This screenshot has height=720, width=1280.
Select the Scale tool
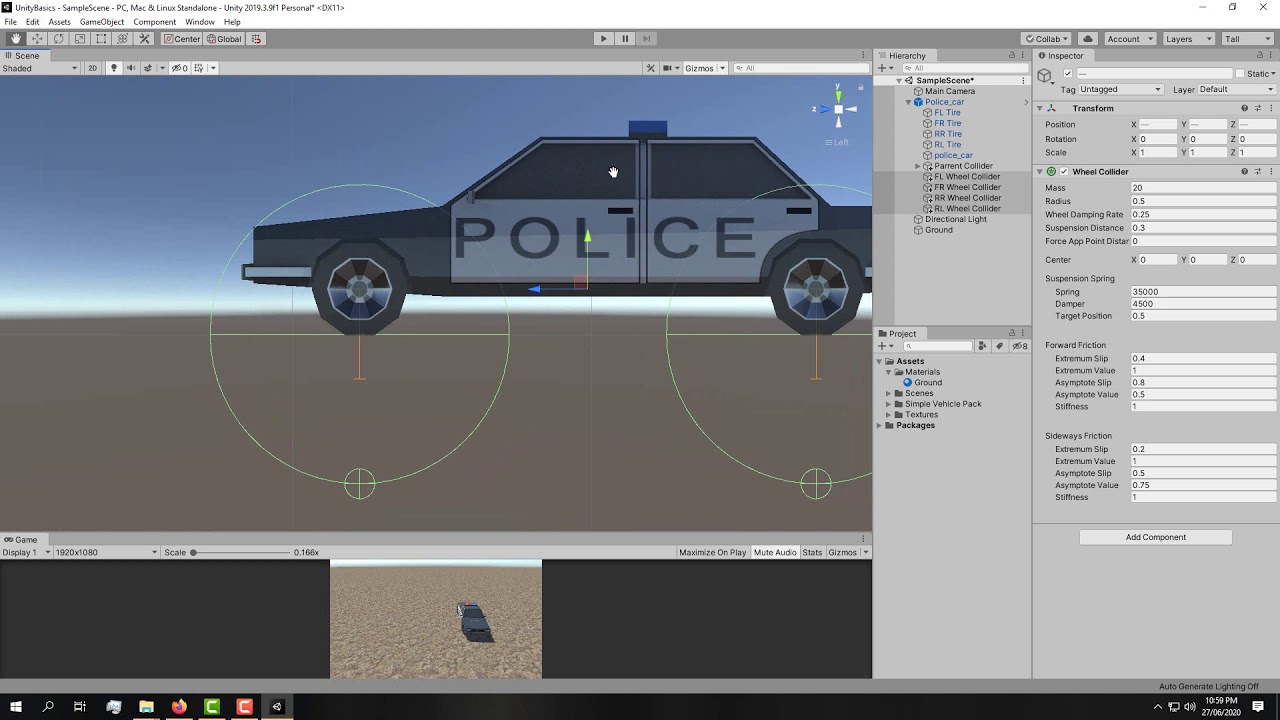(x=80, y=39)
